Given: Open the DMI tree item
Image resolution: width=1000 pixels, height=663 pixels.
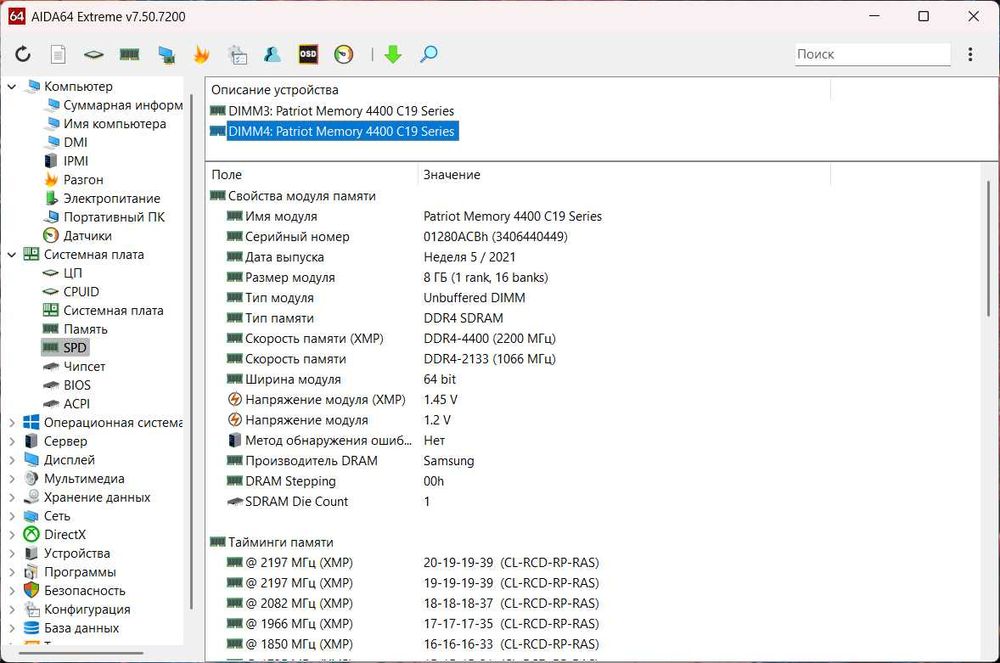Looking at the screenshot, I should [x=66, y=142].
